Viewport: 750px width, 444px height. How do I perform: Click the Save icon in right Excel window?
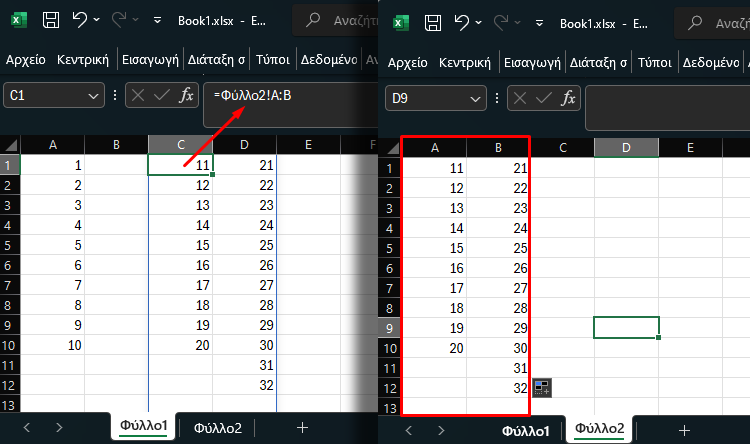pyautogui.click(x=433, y=23)
